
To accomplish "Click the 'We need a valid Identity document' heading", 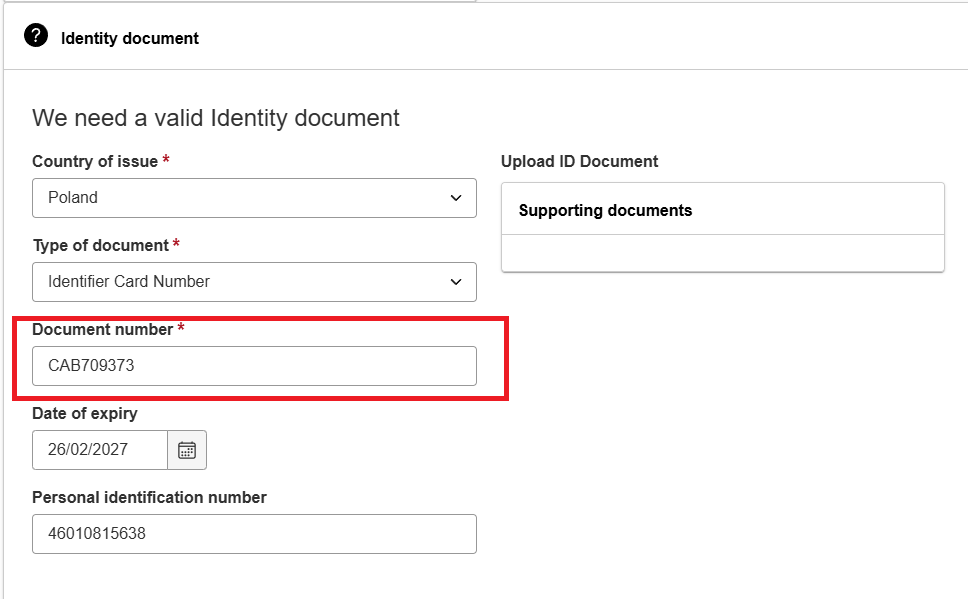I will click(x=216, y=118).
